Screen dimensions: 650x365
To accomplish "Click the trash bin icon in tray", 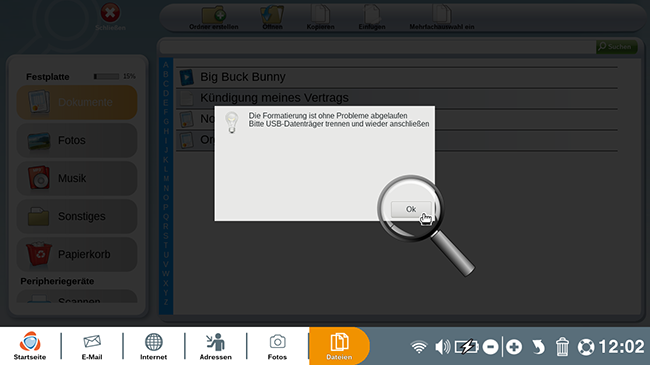I will (x=562, y=347).
